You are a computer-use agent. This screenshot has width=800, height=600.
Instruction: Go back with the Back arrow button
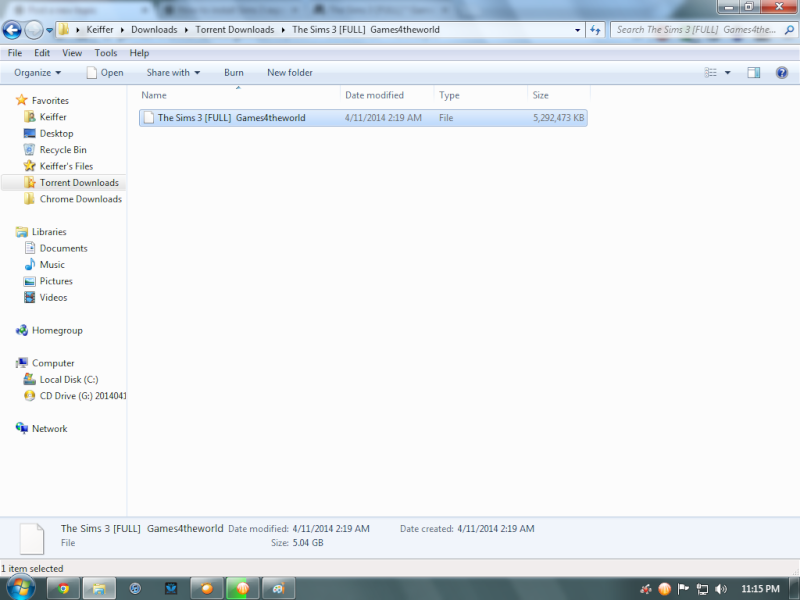tap(12, 30)
